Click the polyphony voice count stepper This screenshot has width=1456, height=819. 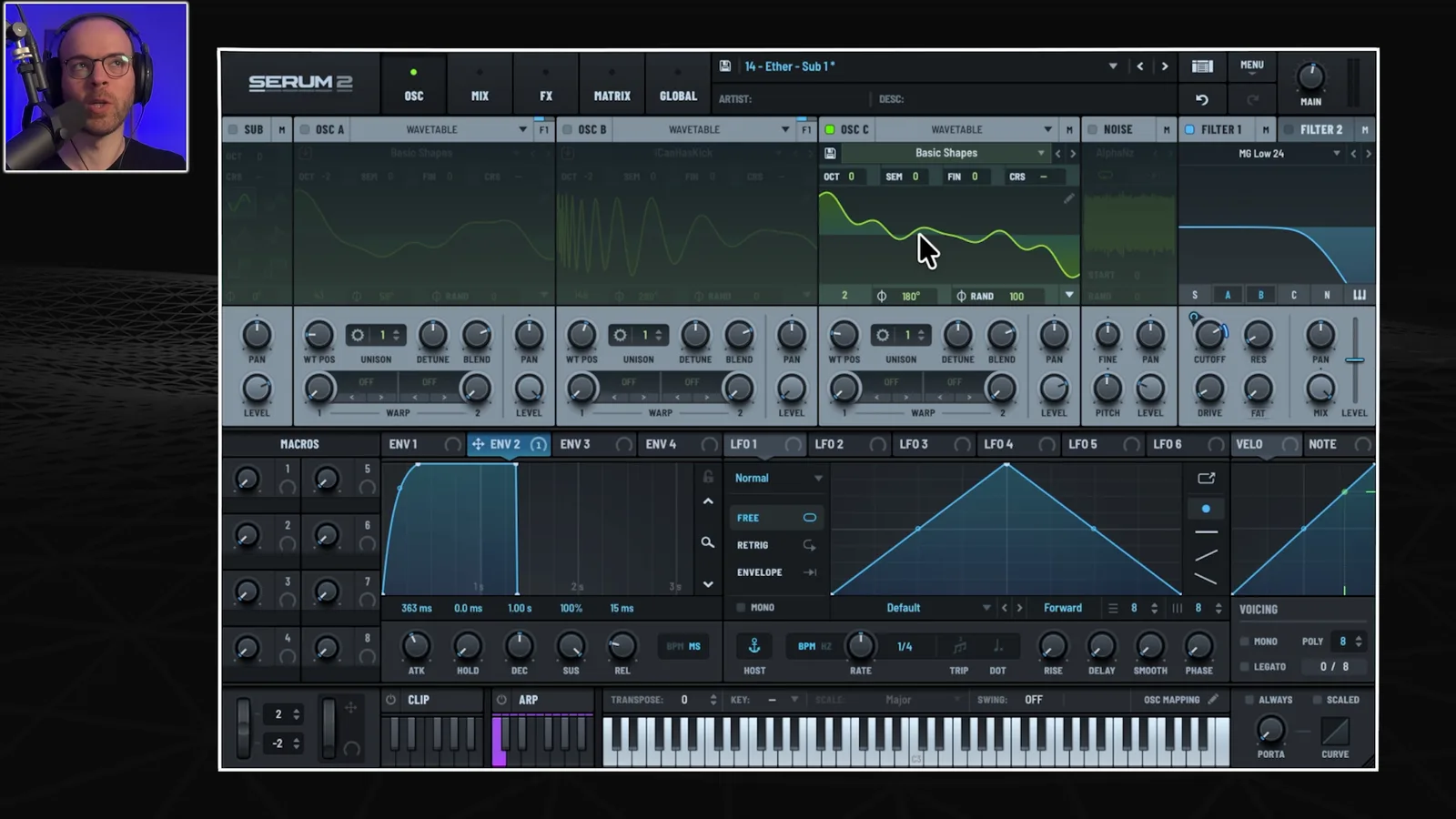click(x=1358, y=642)
